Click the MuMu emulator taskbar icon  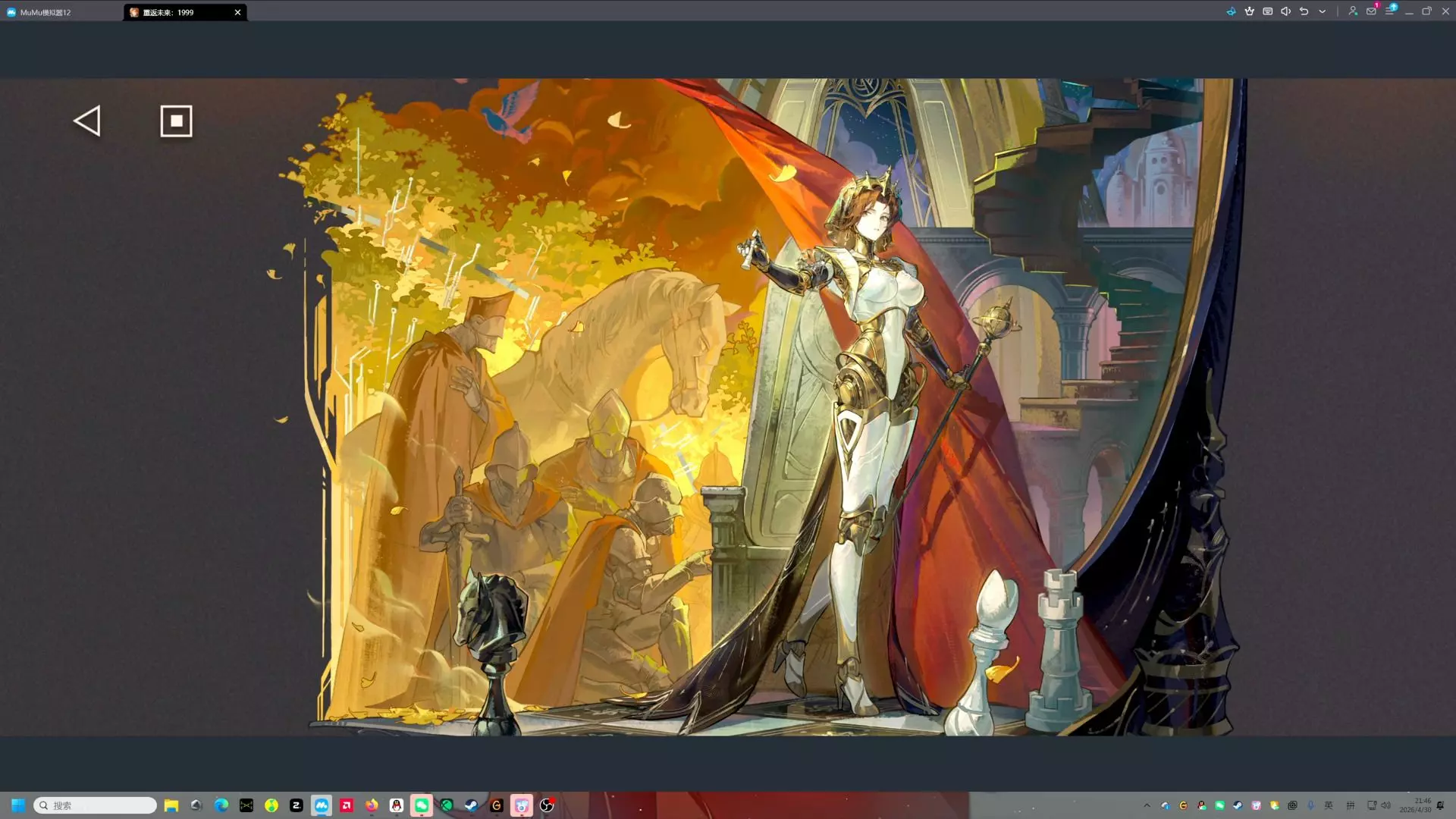pyautogui.click(x=322, y=805)
